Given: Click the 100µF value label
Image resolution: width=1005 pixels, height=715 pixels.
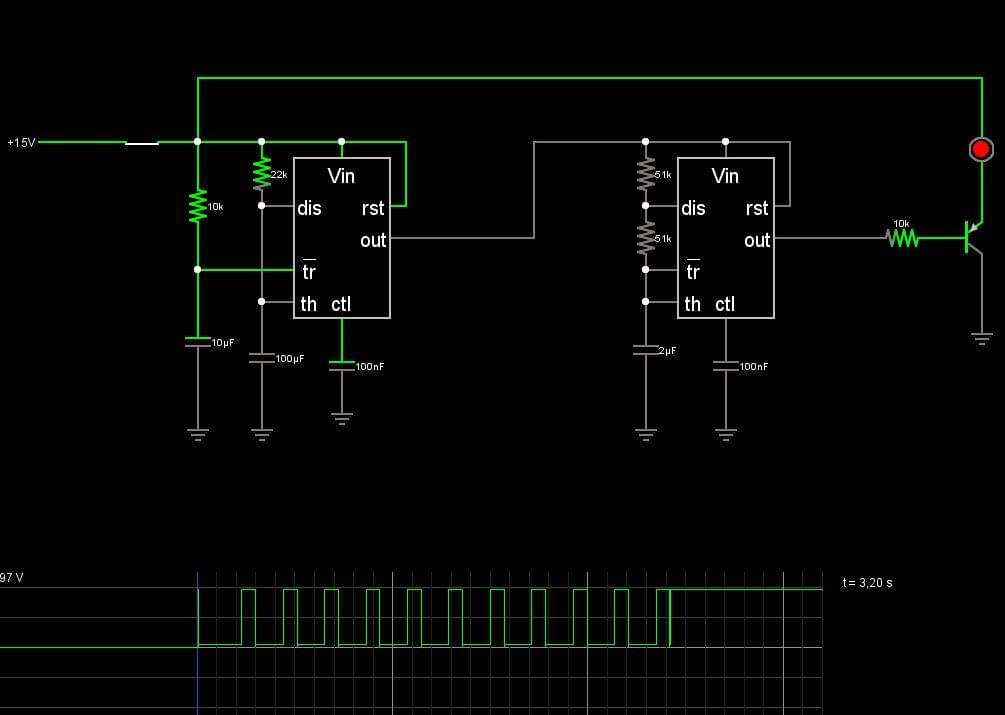Looking at the screenshot, I should 290,359.
